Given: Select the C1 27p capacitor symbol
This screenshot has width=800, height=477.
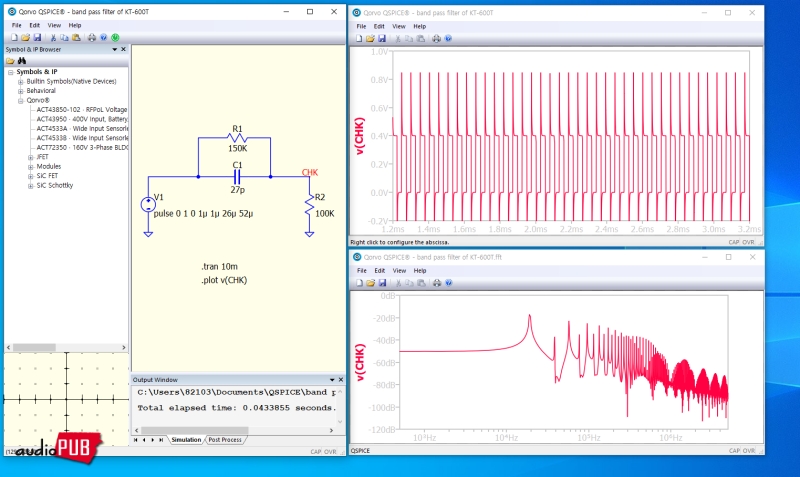Looking at the screenshot, I should click(237, 177).
